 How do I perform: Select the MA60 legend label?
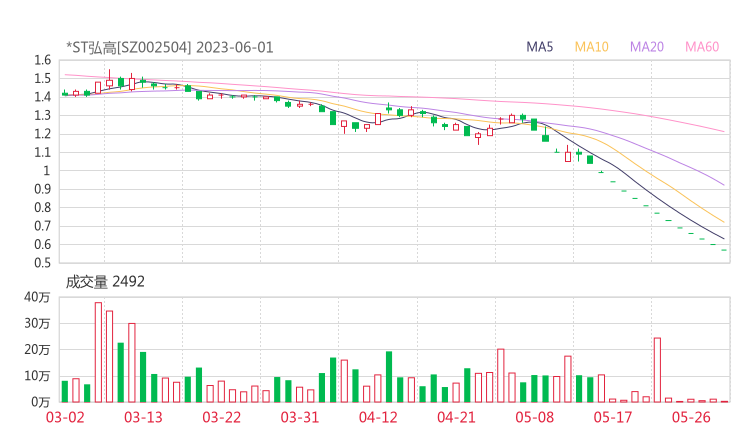click(702, 47)
